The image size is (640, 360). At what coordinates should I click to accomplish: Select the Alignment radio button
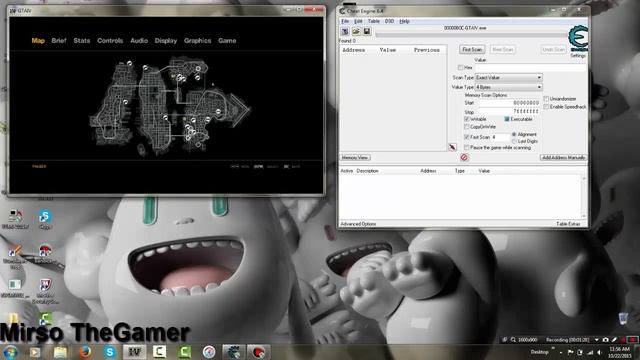click(514, 134)
